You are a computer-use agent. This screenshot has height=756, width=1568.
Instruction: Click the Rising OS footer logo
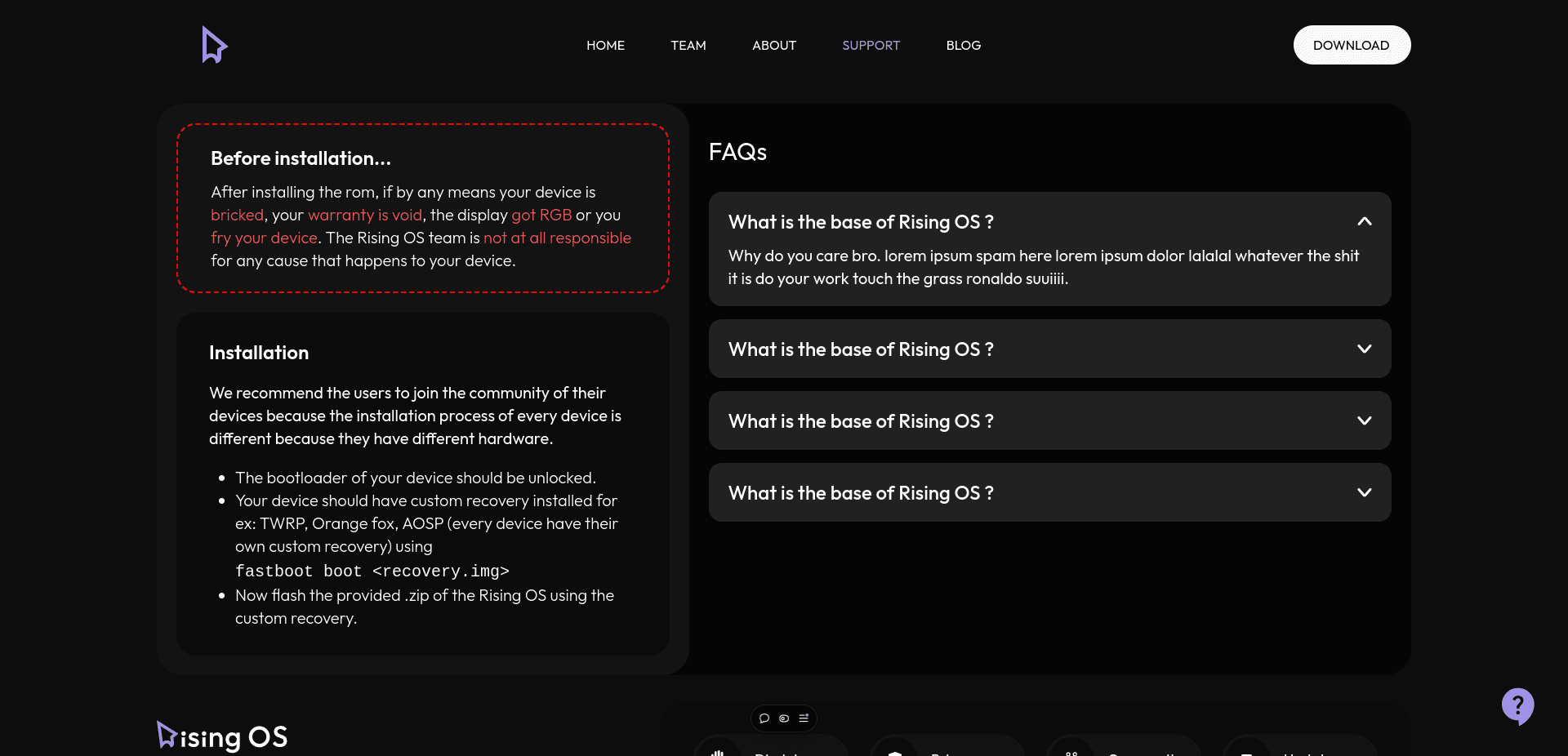tap(222, 736)
